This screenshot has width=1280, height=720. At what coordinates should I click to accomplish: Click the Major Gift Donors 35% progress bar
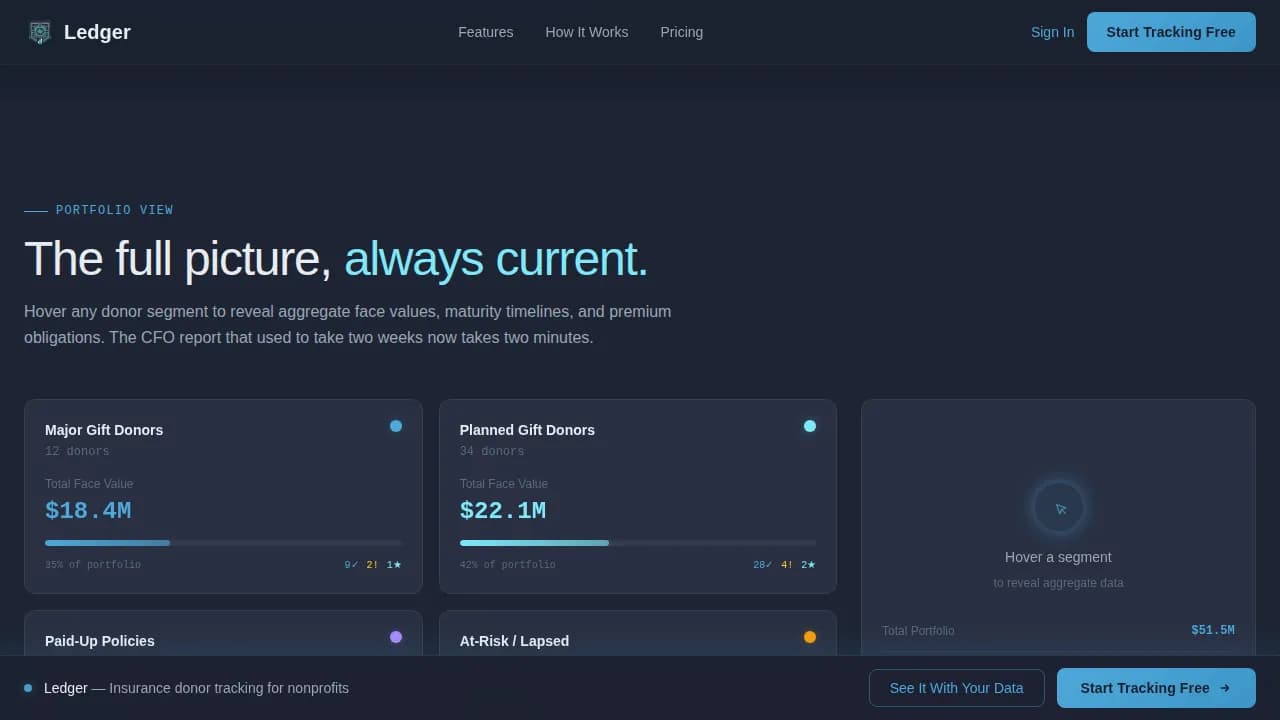point(223,543)
